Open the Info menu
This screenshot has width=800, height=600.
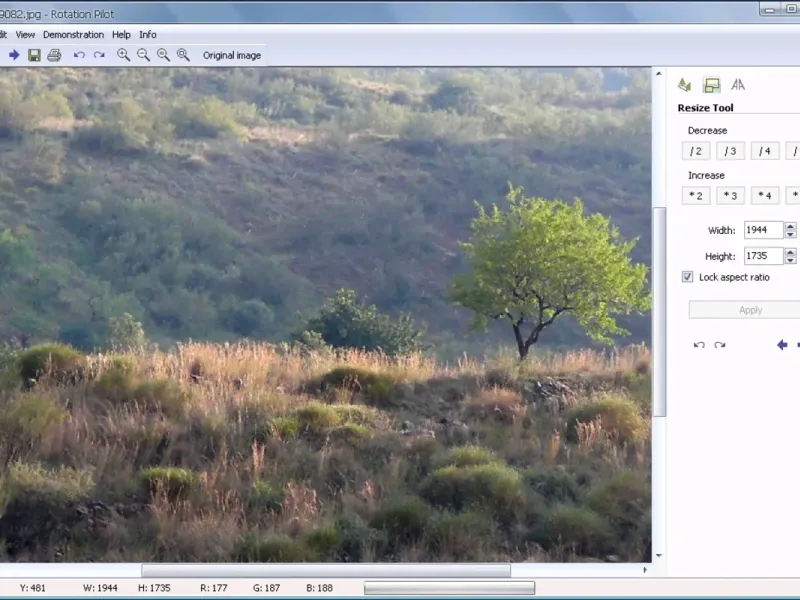pyautogui.click(x=147, y=35)
